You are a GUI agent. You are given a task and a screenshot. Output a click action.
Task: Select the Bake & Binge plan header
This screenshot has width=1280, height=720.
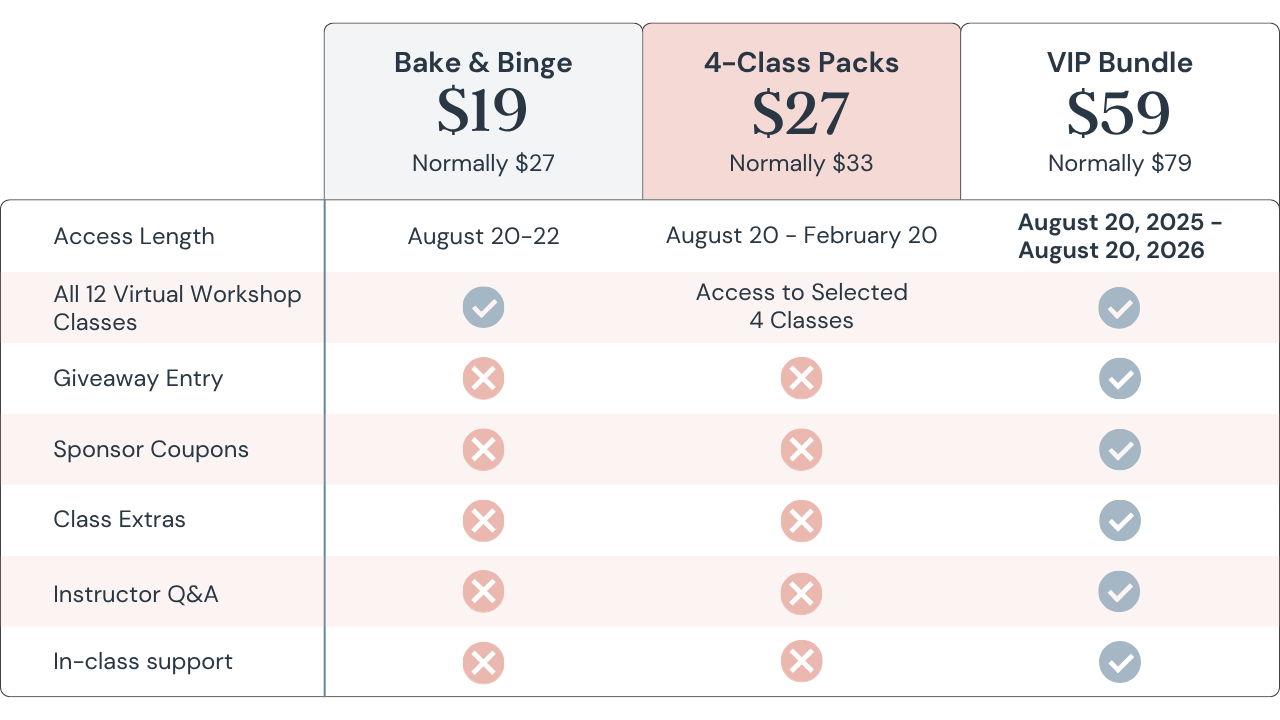click(x=483, y=63)
